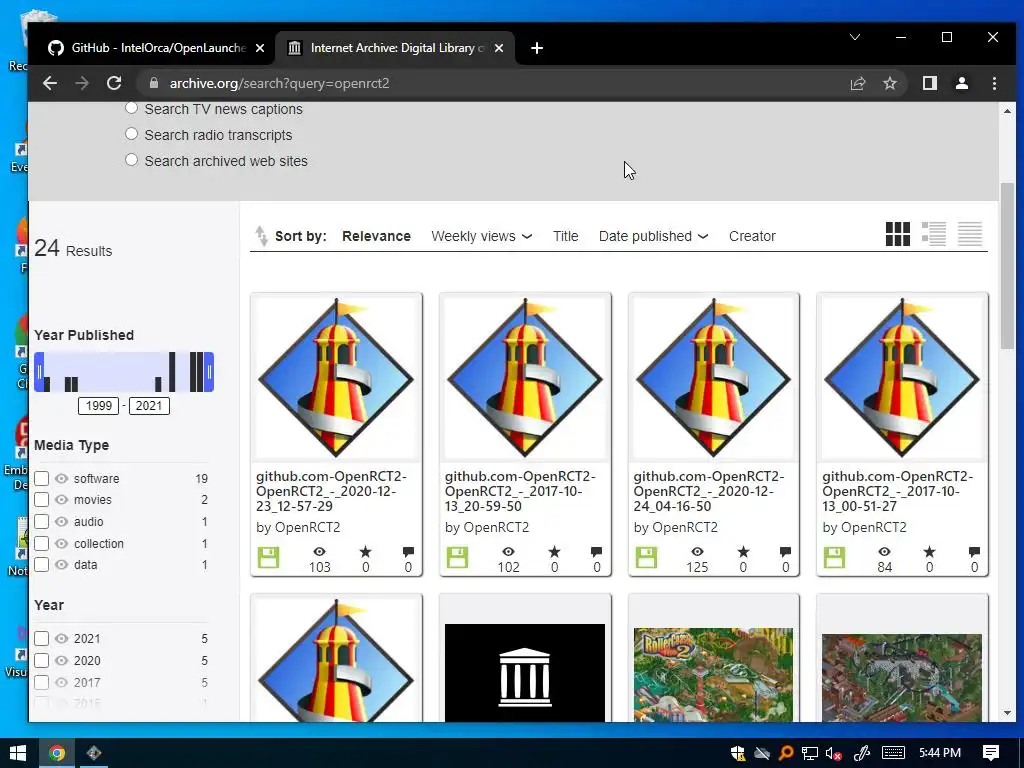This screenshot has height=768, width=1024.
Task: Click the muted volume tray icon
Action: pos(833,754)
